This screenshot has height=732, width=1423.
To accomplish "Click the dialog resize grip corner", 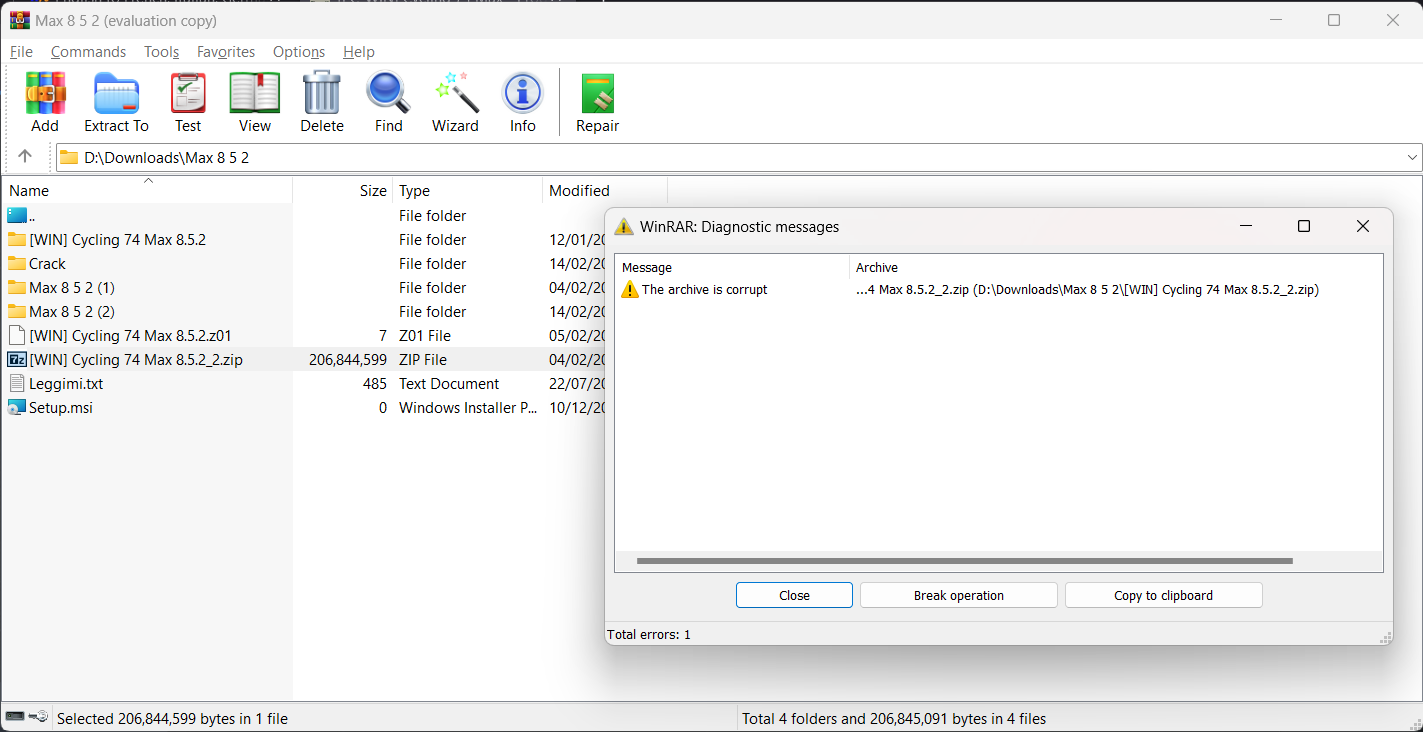I will [x=1386, y=637].
